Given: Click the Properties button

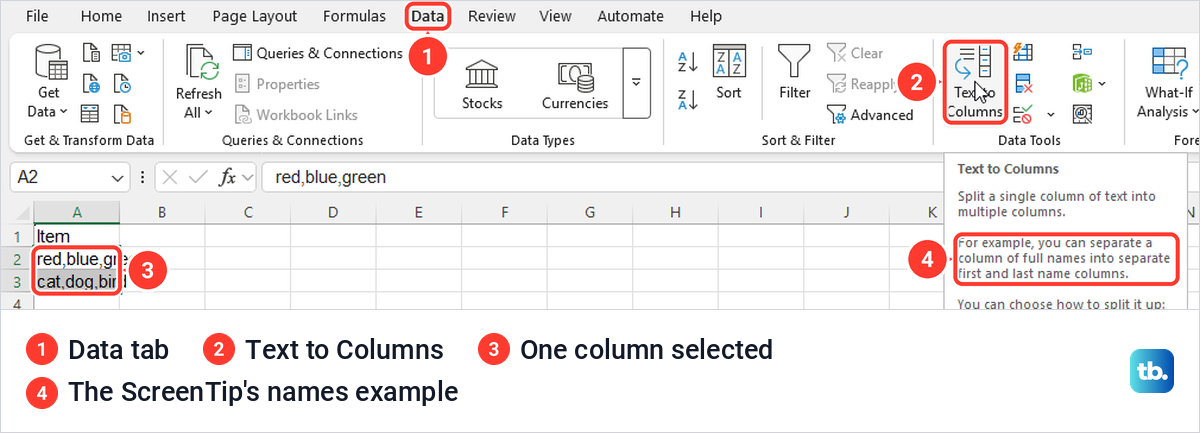Looking at the screenshot, I should (x=276, y=84).
